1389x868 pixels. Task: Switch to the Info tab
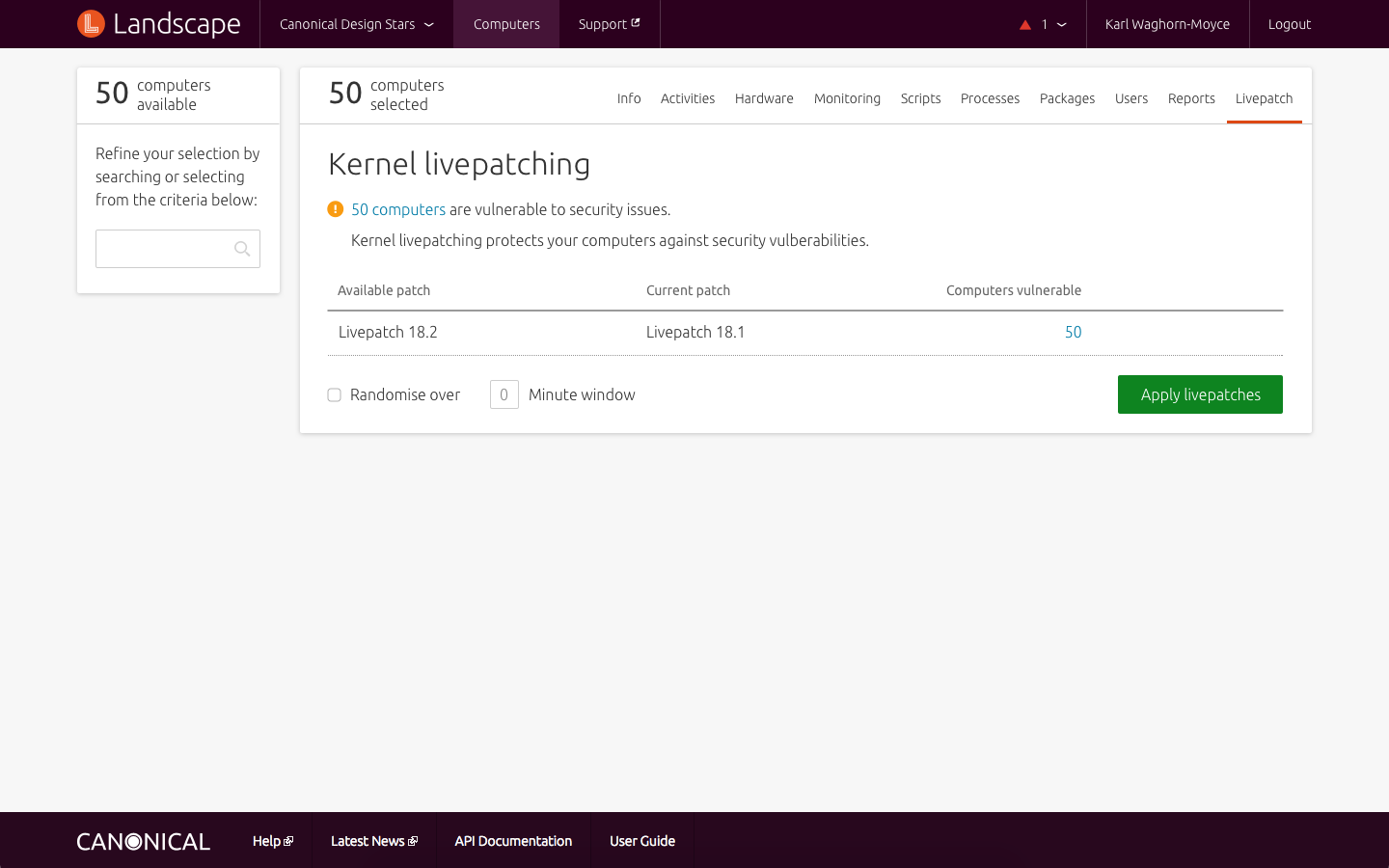pos(629,98)
